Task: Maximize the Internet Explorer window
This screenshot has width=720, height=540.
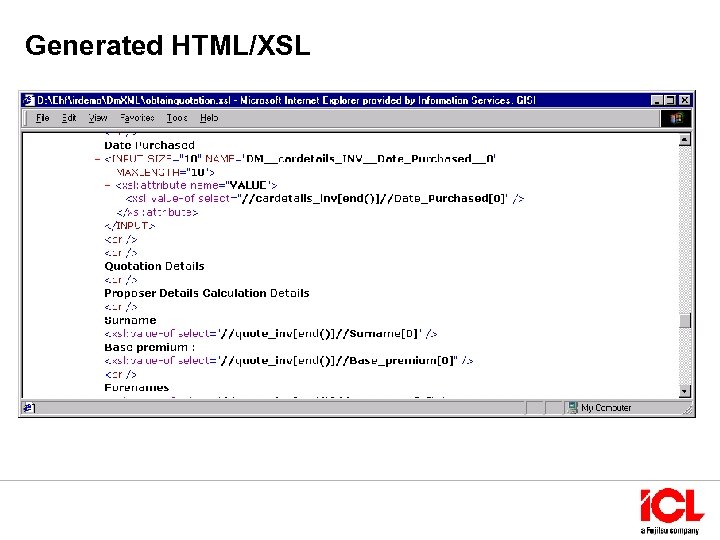Action: point(670,100)
